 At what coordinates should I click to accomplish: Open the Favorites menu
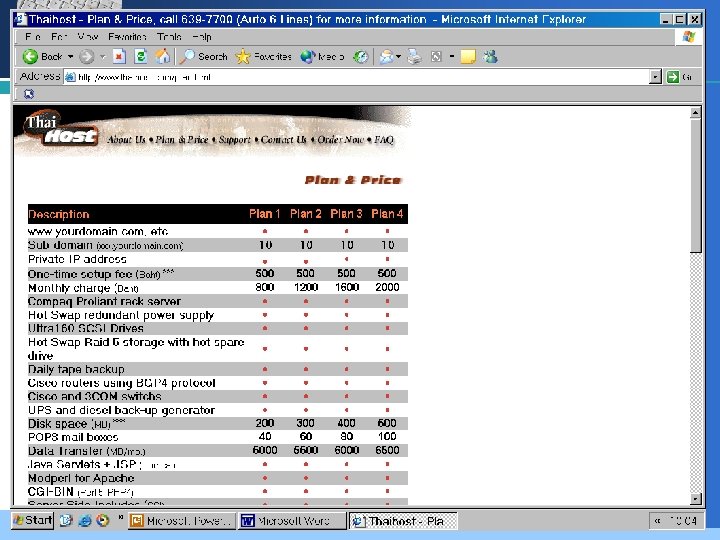click(x=127, y=37)
